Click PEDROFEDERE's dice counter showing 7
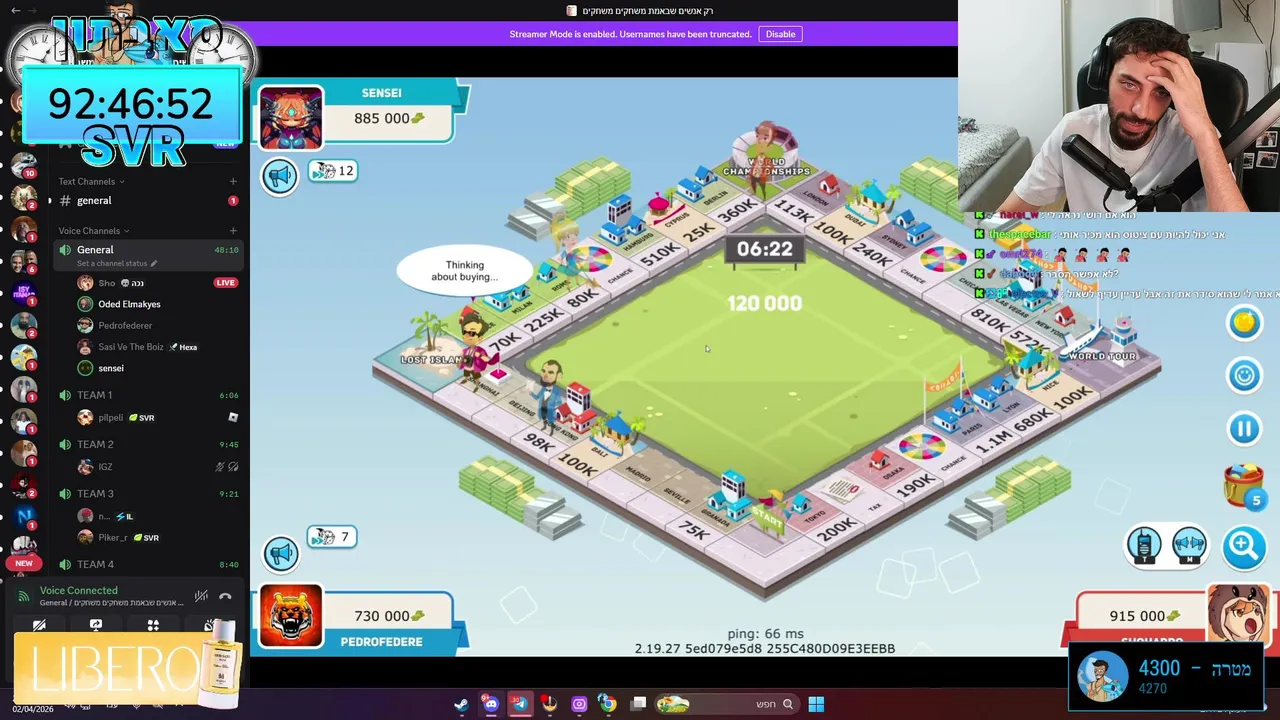 coord(333,537)
